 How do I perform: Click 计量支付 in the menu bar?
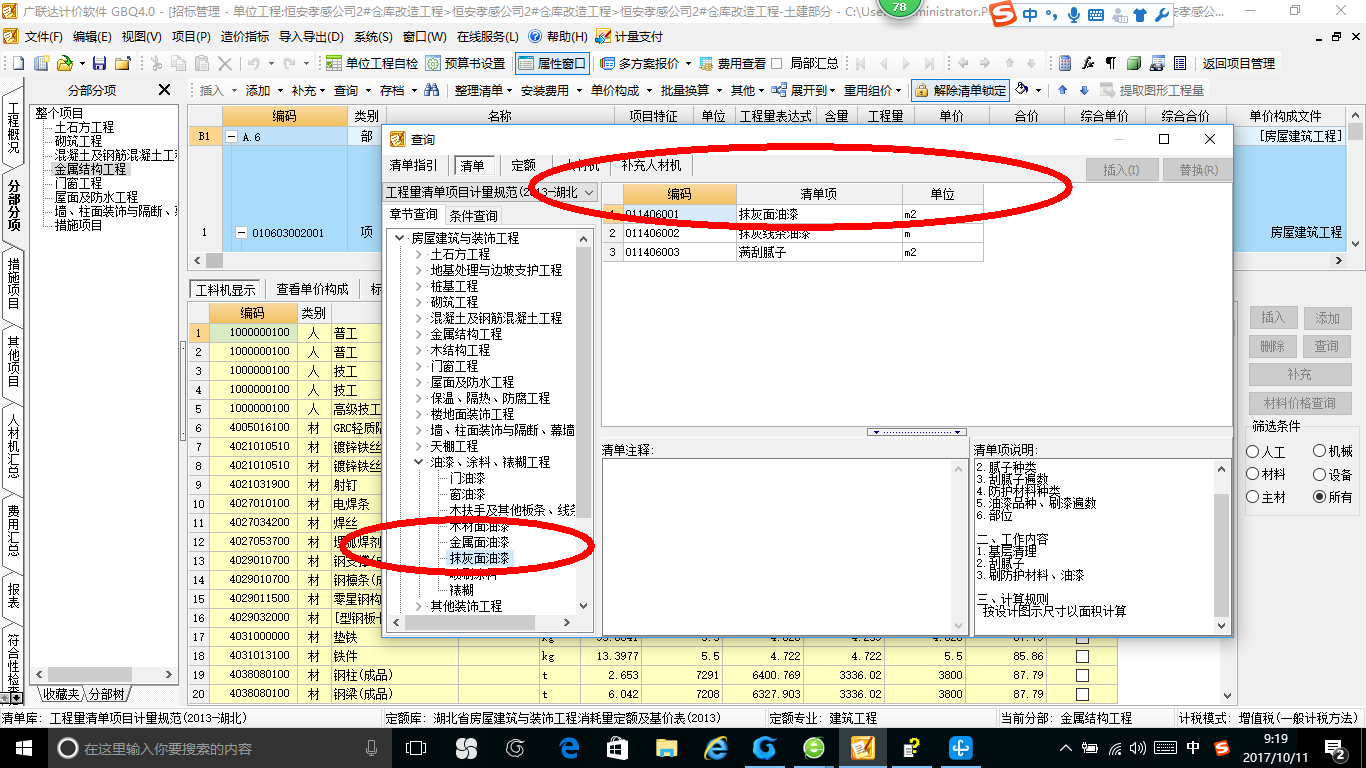click(629, 36)
